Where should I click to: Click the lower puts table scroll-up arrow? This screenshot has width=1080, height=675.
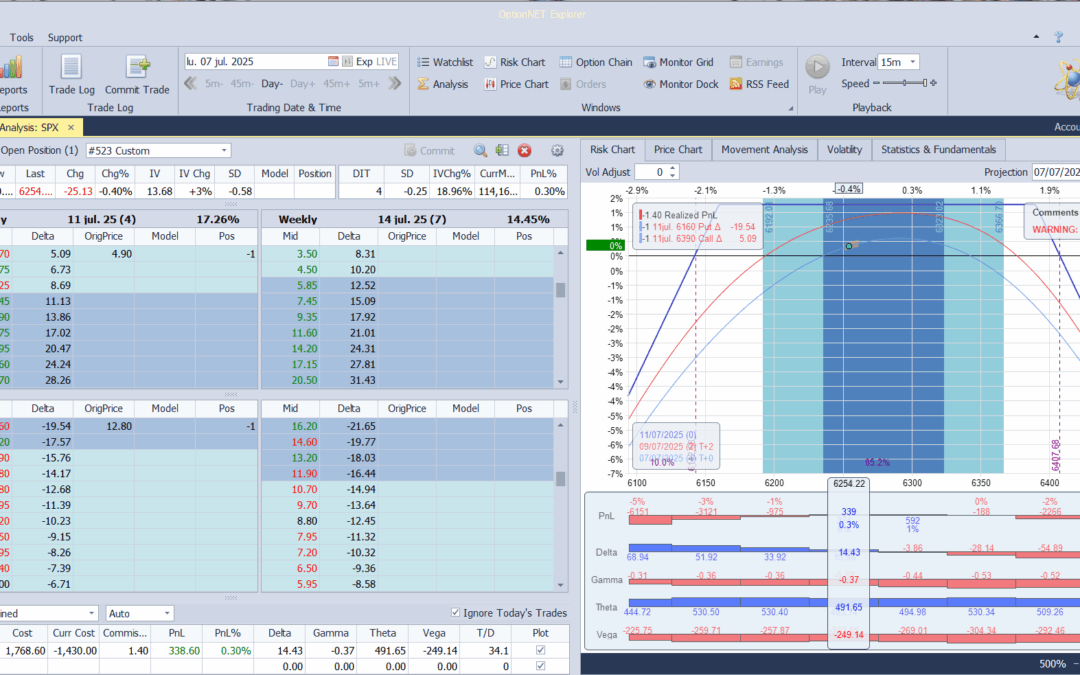(561, 425)
